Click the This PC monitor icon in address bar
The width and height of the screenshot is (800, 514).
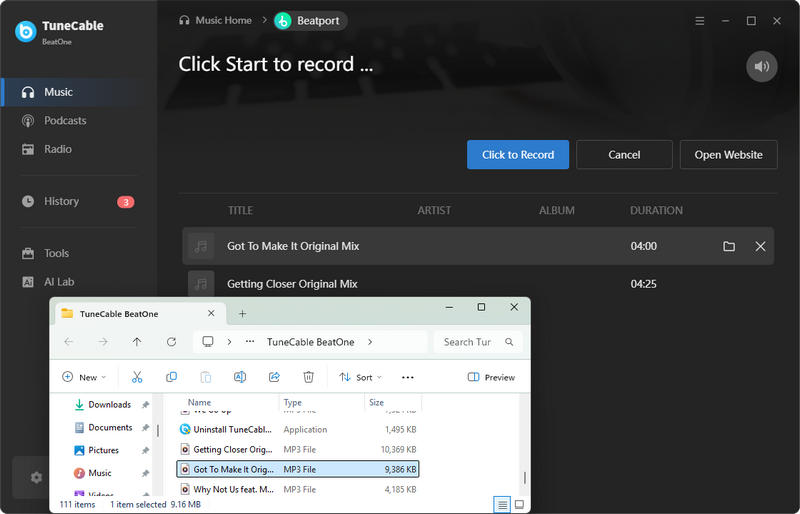(x=208, y=342)
